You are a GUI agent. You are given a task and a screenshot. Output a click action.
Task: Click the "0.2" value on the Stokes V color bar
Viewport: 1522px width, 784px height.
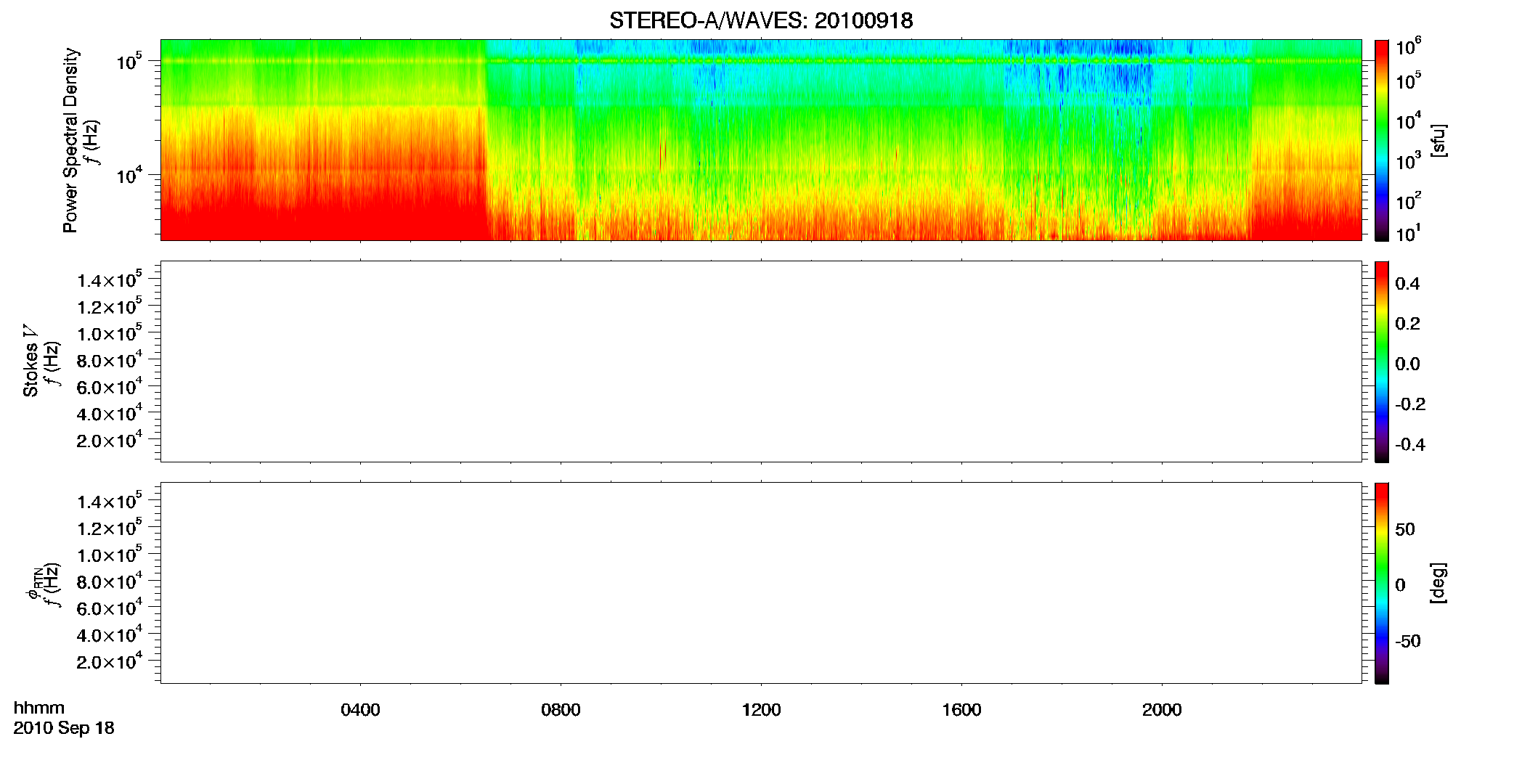[1407, 324]
